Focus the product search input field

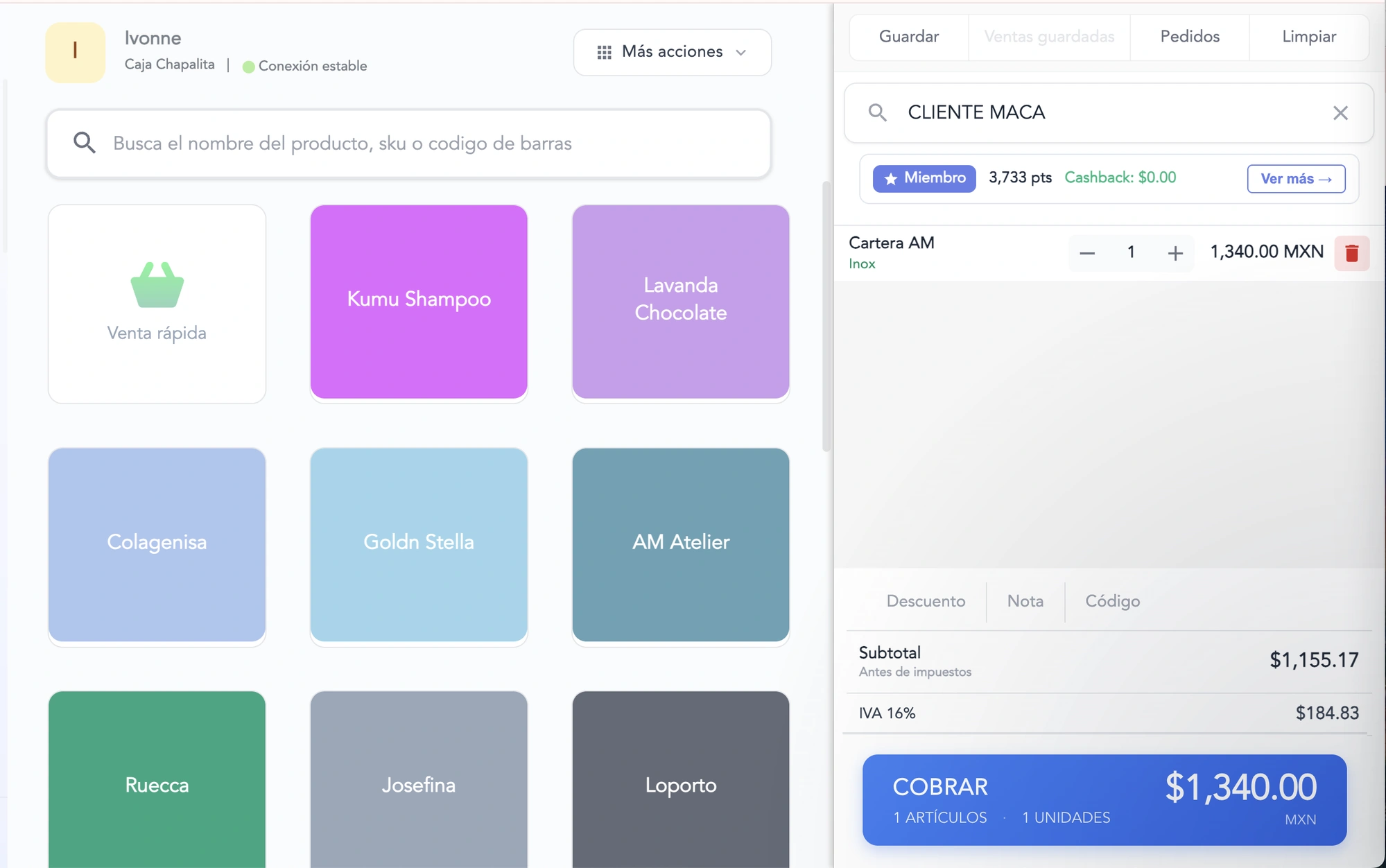(430, 144)
